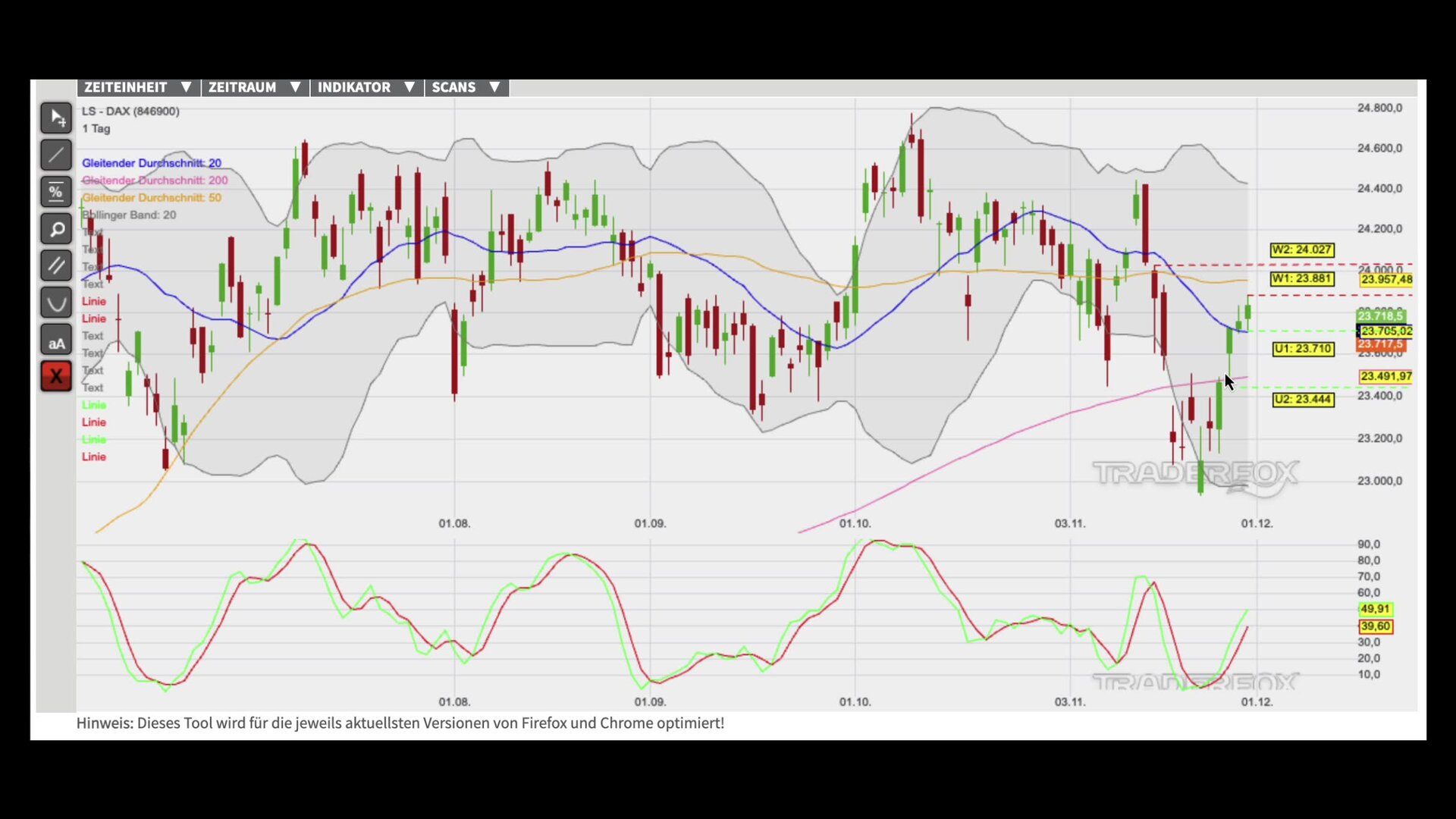1456x819 pixels.
Task: Select the percent Fibonacci retracement tool
Action: tap(56, 192)
